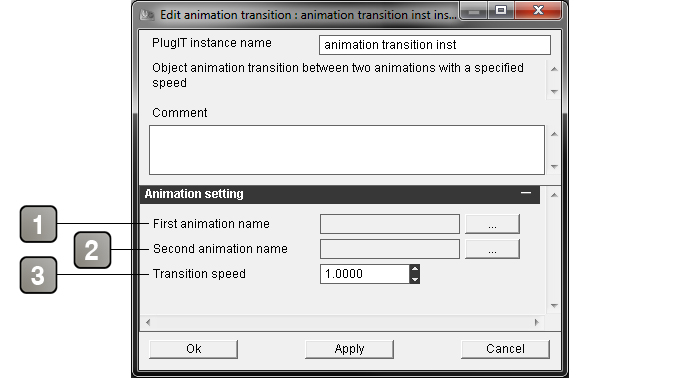700x378 pixels.
Task: Click the Comment box's scroll-down arrow
Action: click(x=554, y=167)
